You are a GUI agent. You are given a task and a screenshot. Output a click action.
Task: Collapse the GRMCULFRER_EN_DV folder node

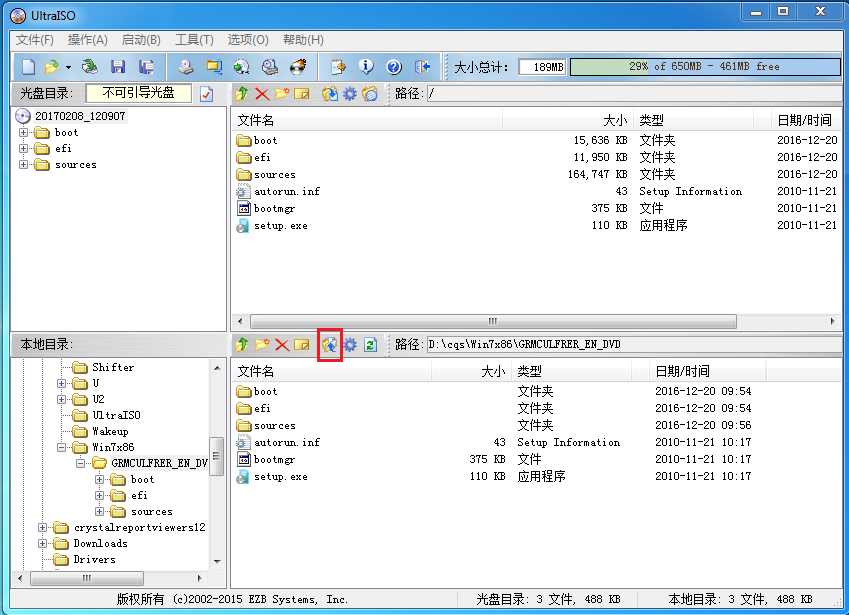(80, 463)
